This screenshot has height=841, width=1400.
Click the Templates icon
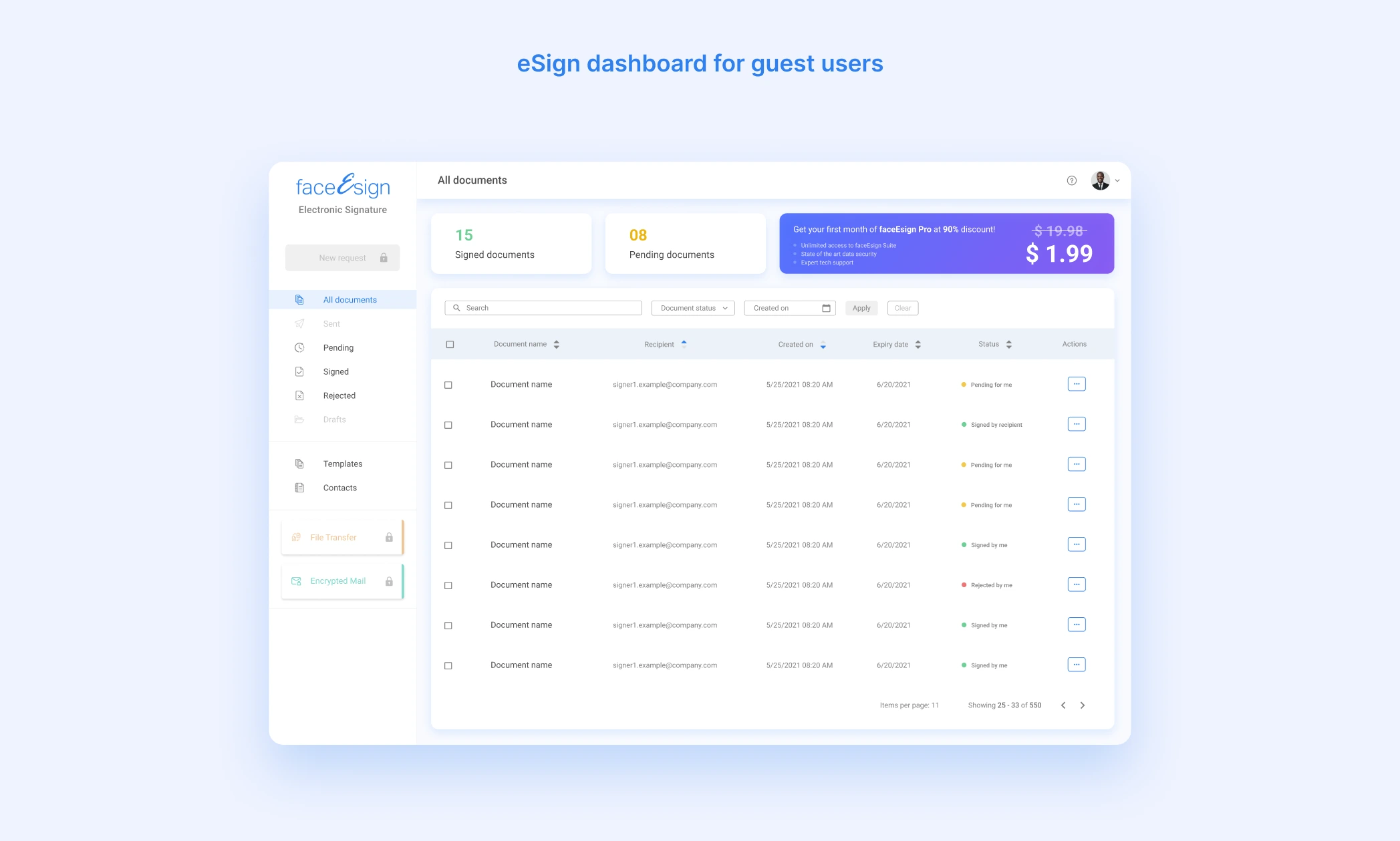point(299,464)
